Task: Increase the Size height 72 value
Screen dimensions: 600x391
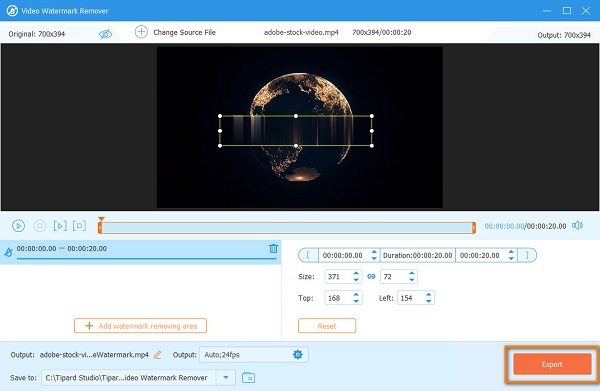Action: 412,273
